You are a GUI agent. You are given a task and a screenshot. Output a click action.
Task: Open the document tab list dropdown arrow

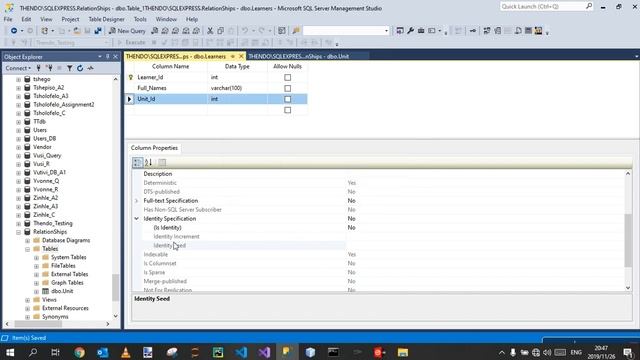tap(636, 56)
